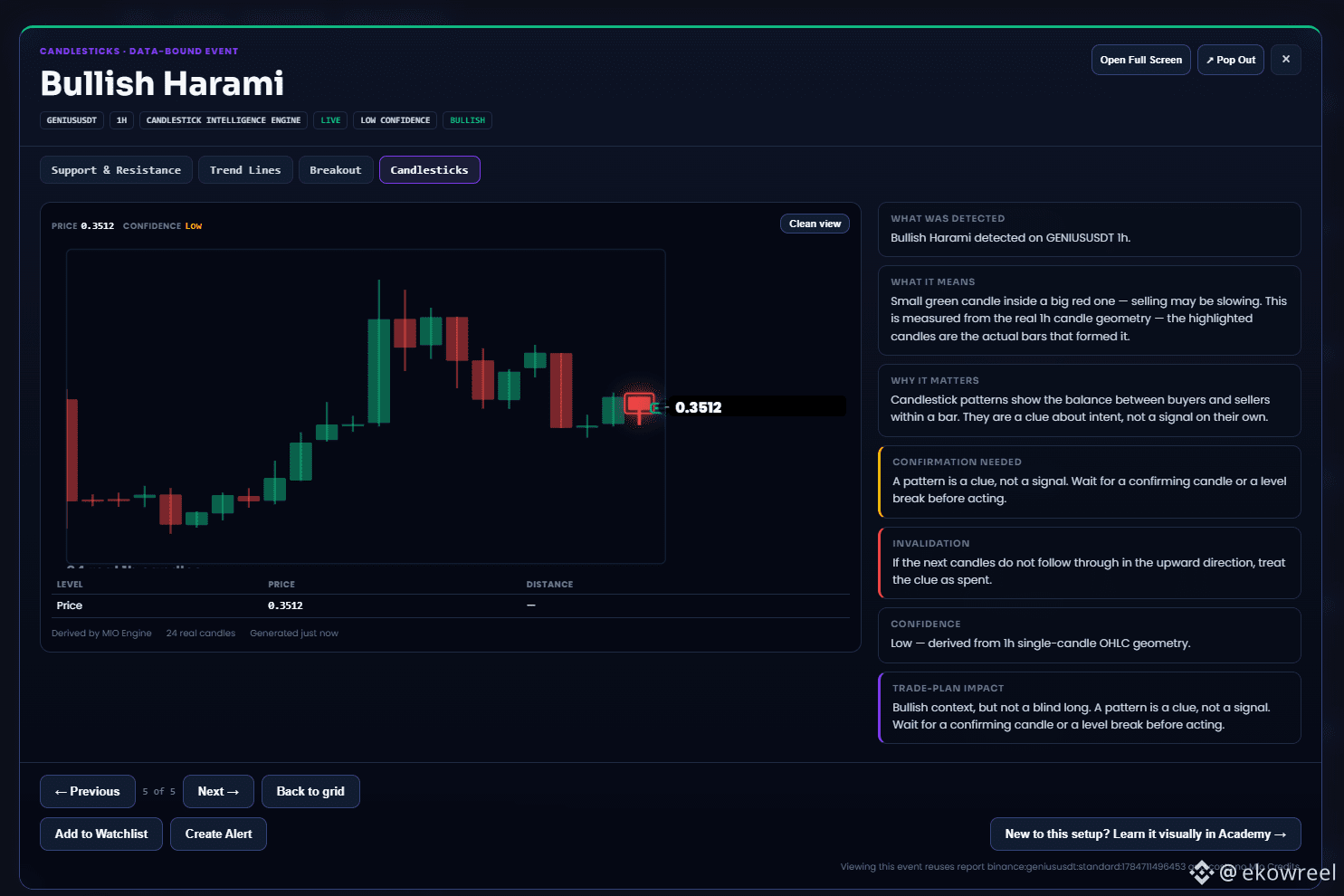Click the Why It Matters card
This screenshot has height=896, width=1344.
1089,400
